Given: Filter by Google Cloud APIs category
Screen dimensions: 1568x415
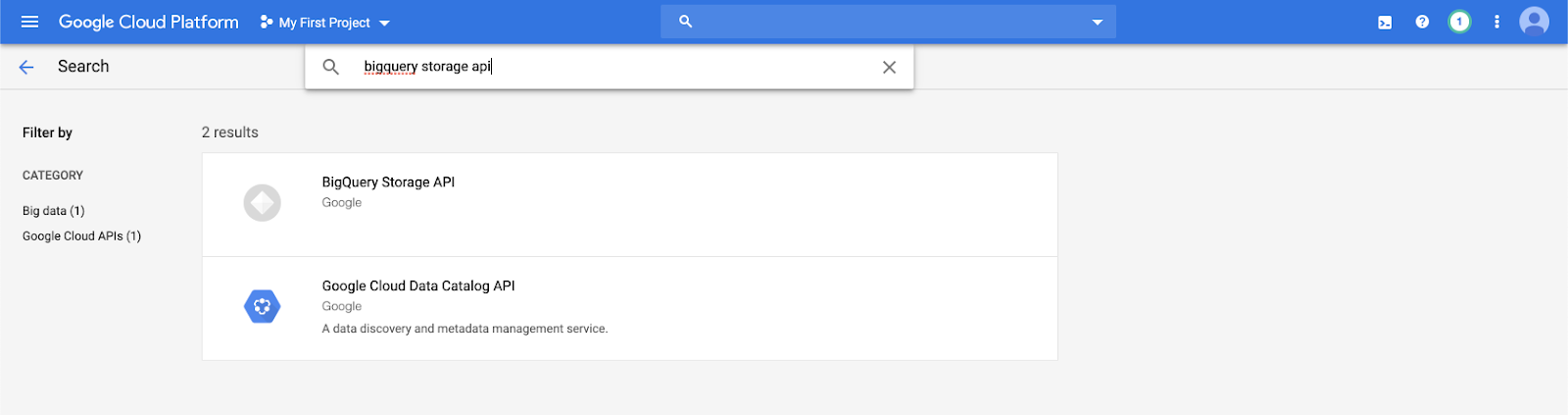Looking at the screenshot, I should point(81,236).
